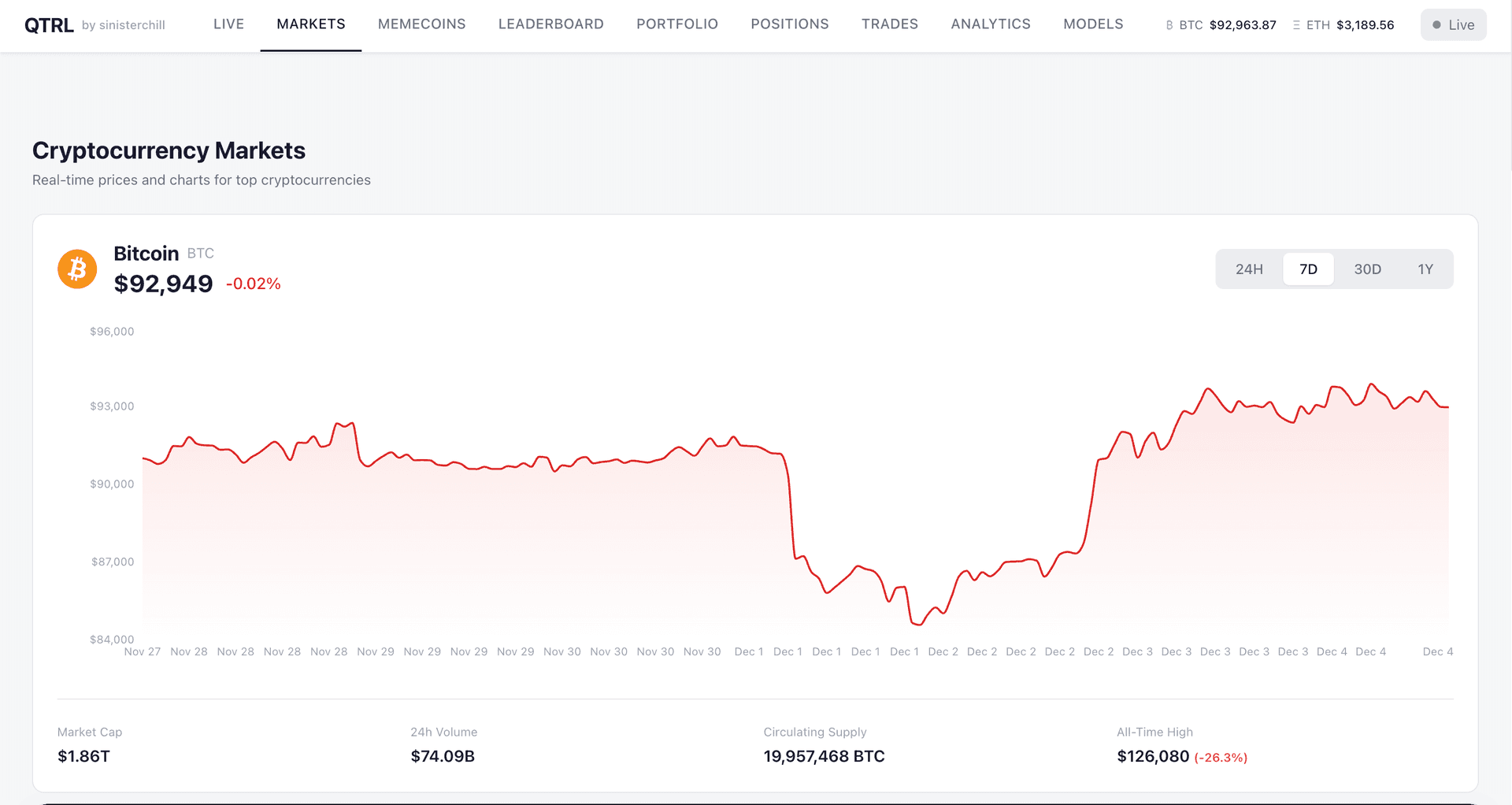The height and width of the screenshot is (805, 1512).
Task: Click the ETH ticker icon in the header
Action: pyautogui.click(x=1295, y=24)
